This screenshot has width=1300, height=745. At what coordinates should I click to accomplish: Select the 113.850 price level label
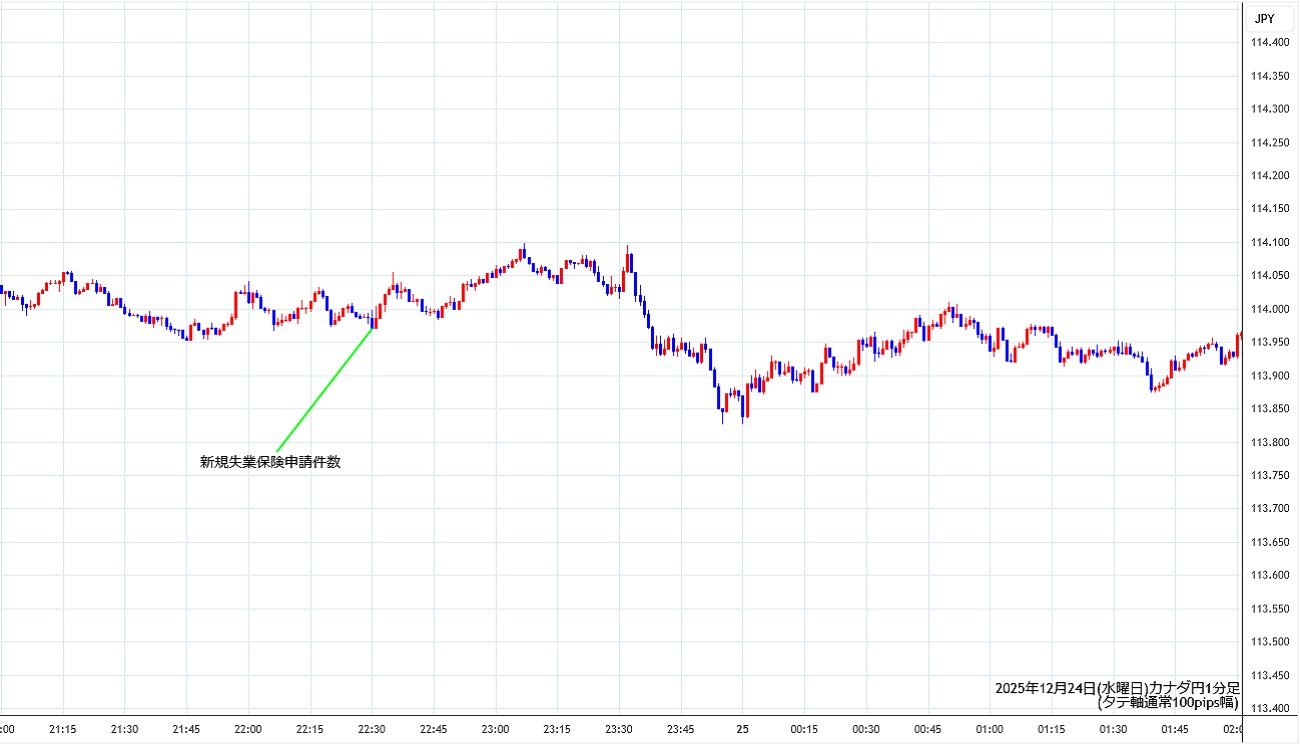pos(1270,409)
